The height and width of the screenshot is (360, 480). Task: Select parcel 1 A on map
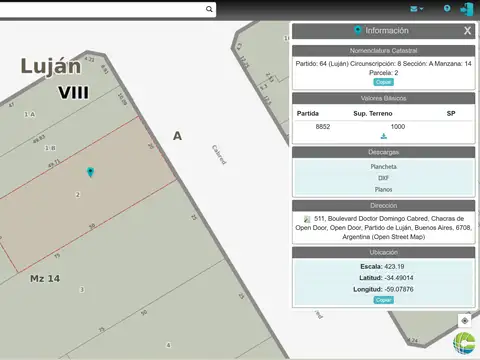(30, 114)
